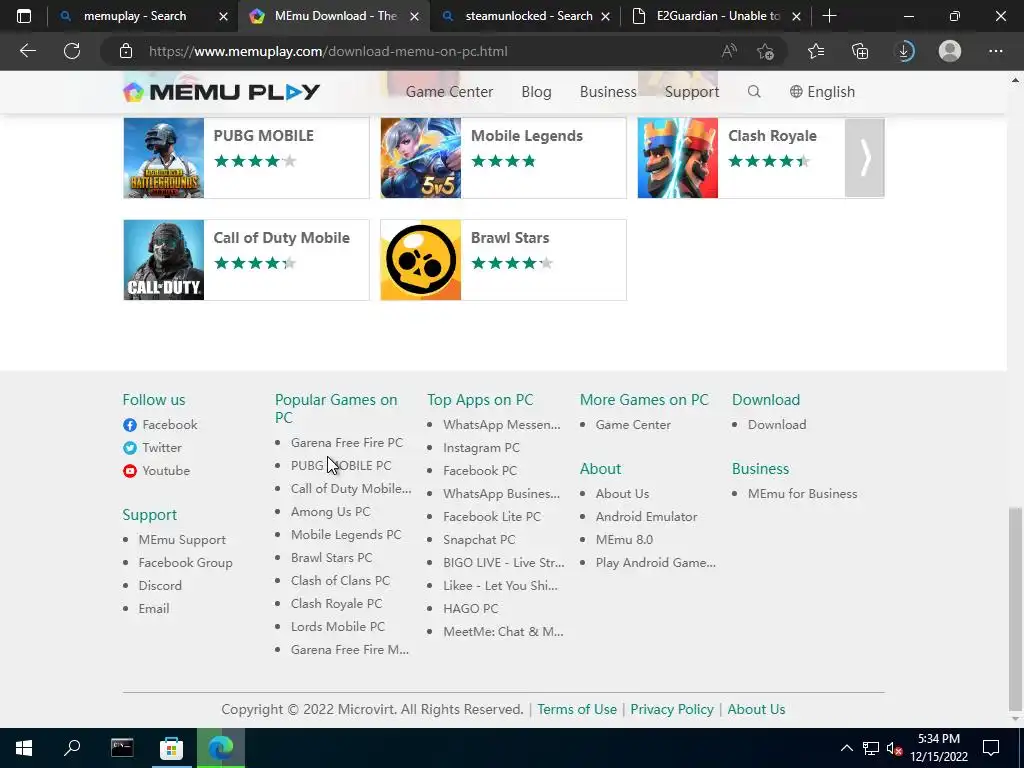Click the Mobile Legends game thumbnail
This screenshot has width=1024, height=768.
click(421, 158)
